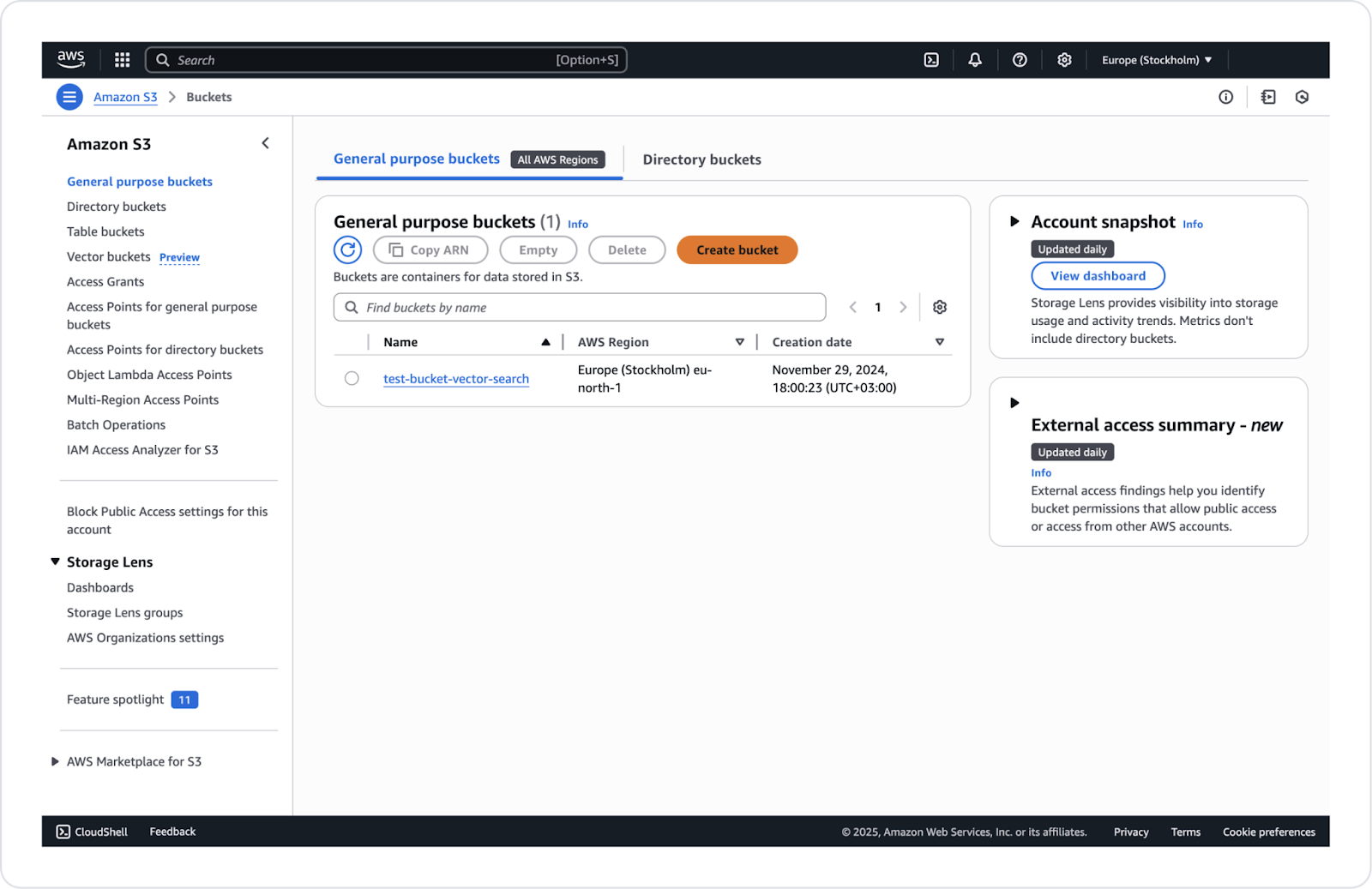Go to previous page of buckets

click(x=852, y=307)
